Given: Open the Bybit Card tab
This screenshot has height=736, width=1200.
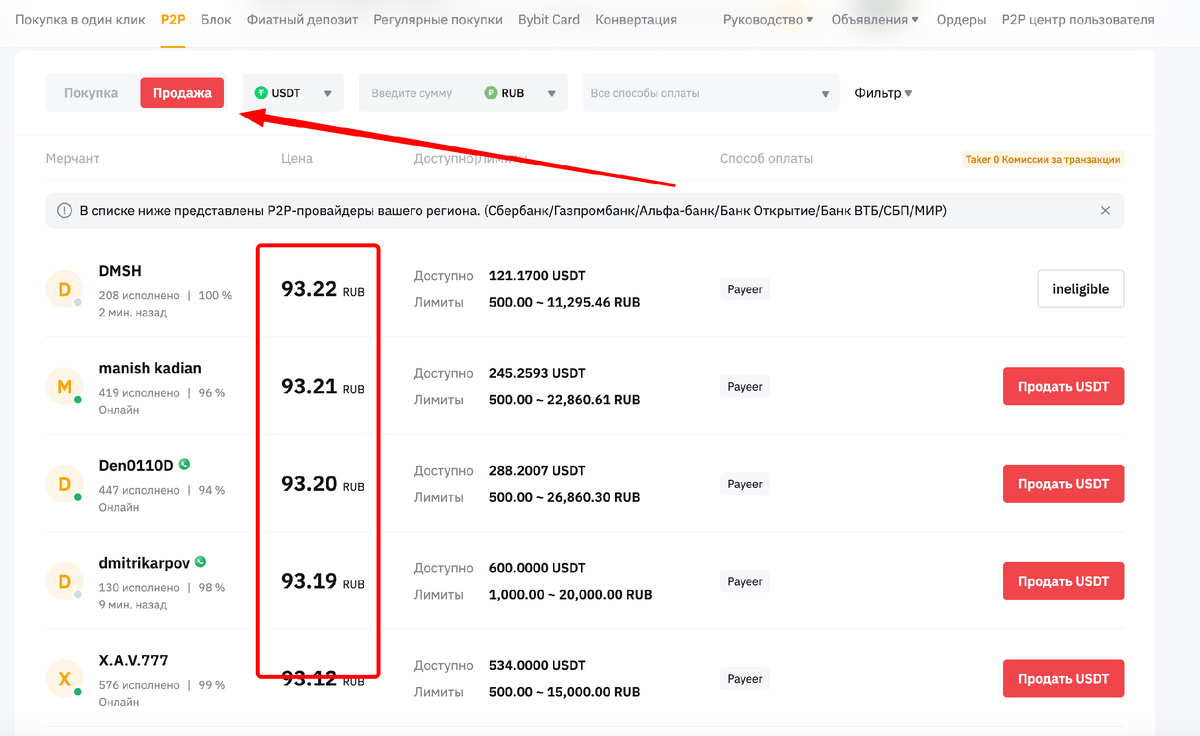Looking at the screenshot, I should (549, 19).
